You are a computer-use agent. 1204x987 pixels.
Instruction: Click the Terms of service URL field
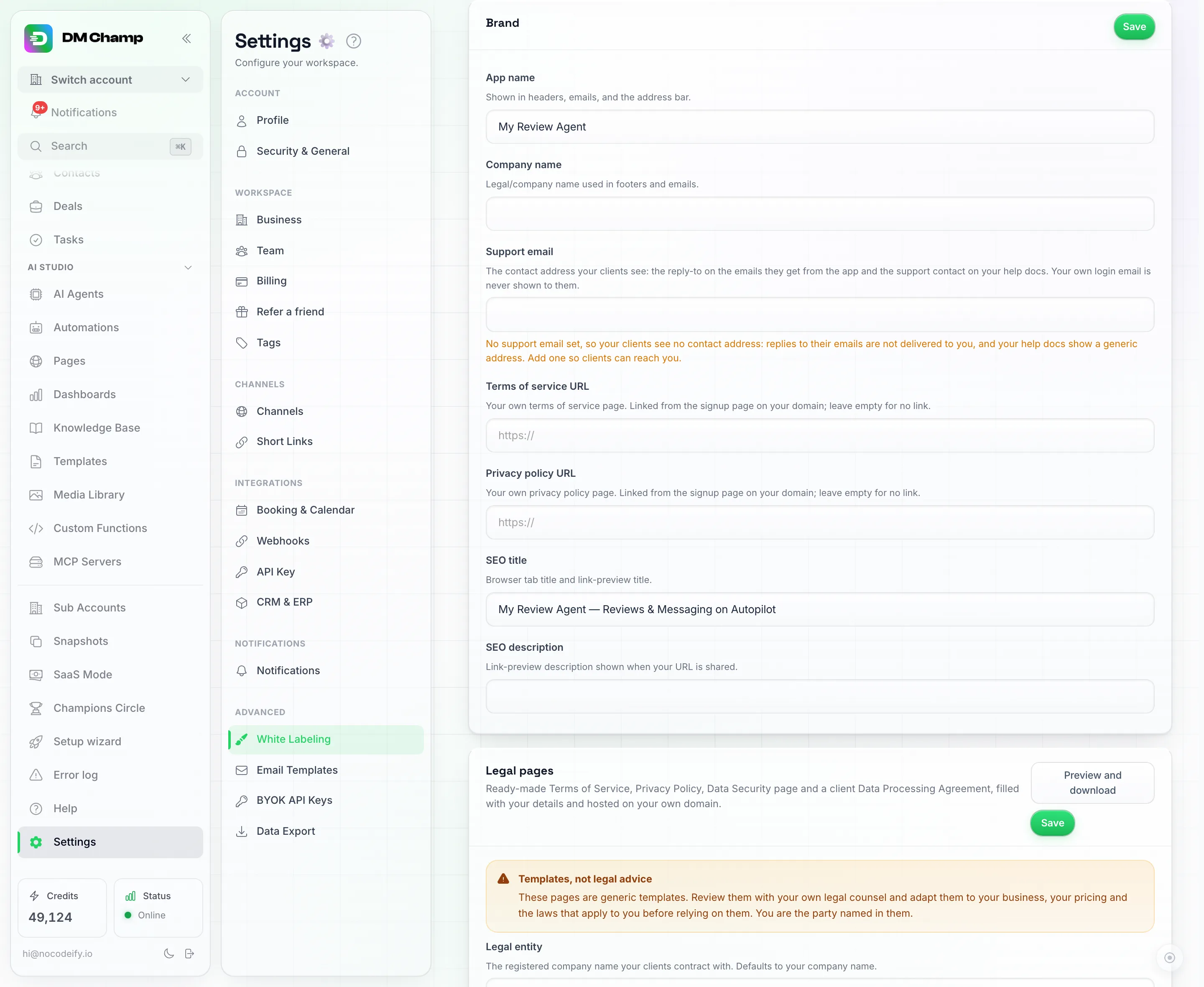819,435
